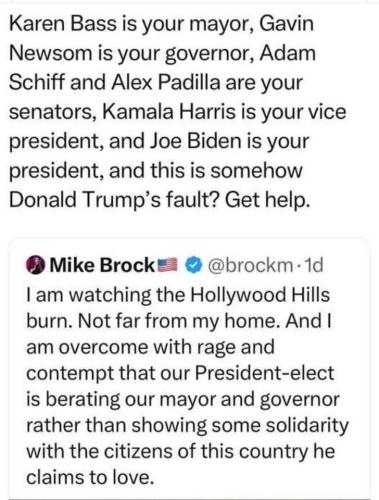Click "Hollywood Hills" in the quoted post
This screenshot has height=500, width=379.
(260, 295)
